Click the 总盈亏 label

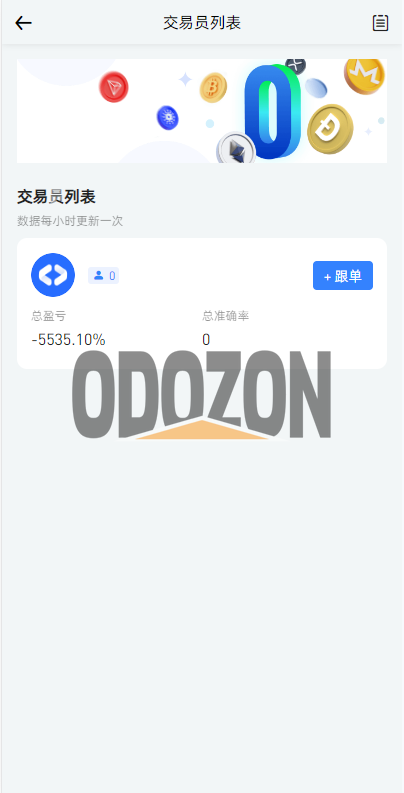49,317
